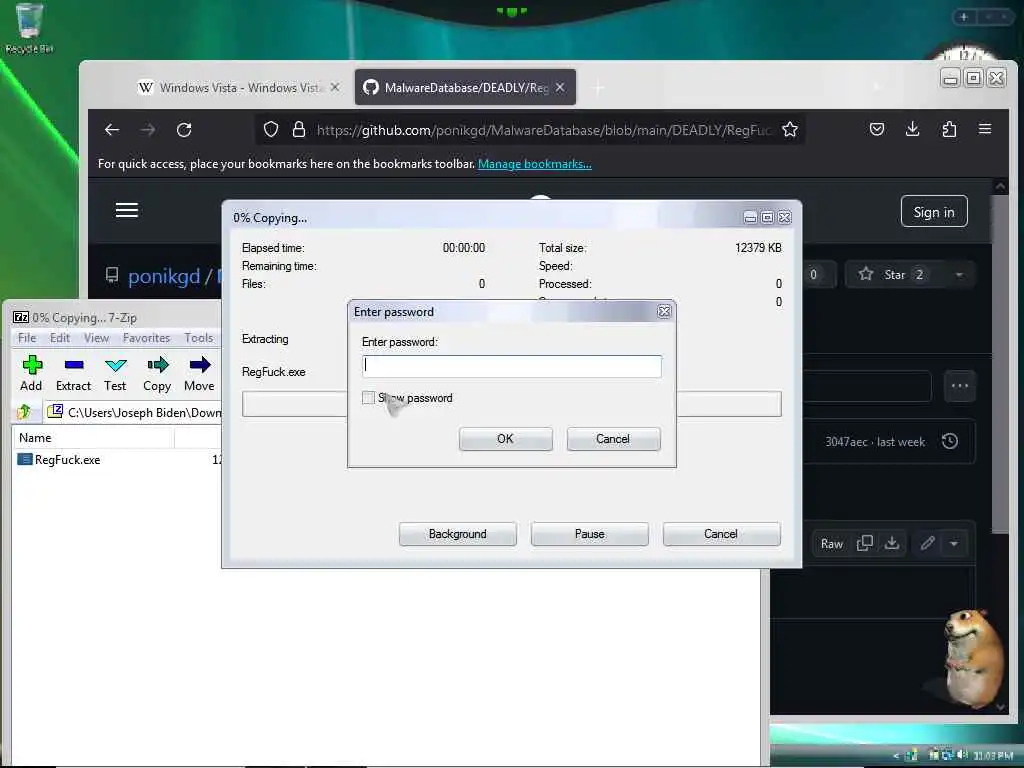Click the 3047aec commit hash

846,442
